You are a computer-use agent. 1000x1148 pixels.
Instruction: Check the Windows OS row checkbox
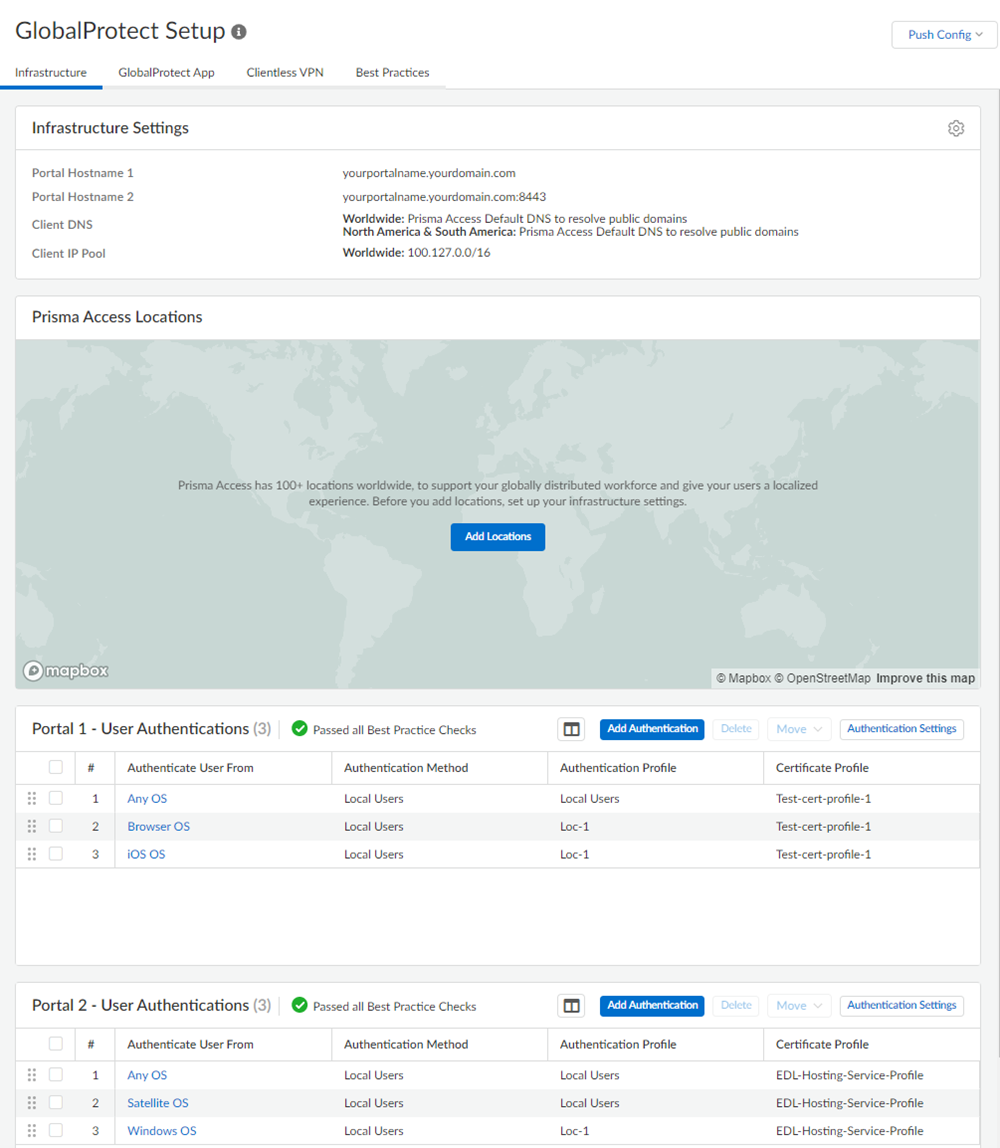click(x=56, y=1130)
